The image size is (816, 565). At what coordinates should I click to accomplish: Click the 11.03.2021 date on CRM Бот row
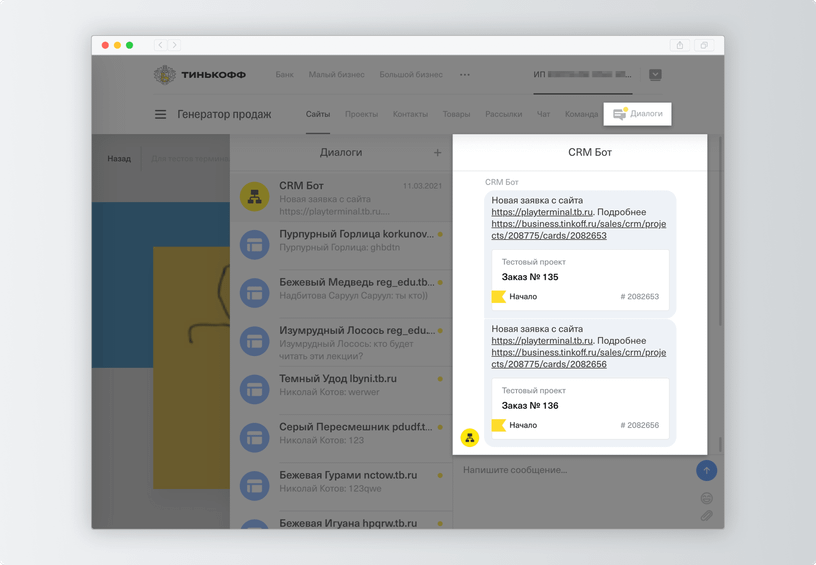[423, 186]
